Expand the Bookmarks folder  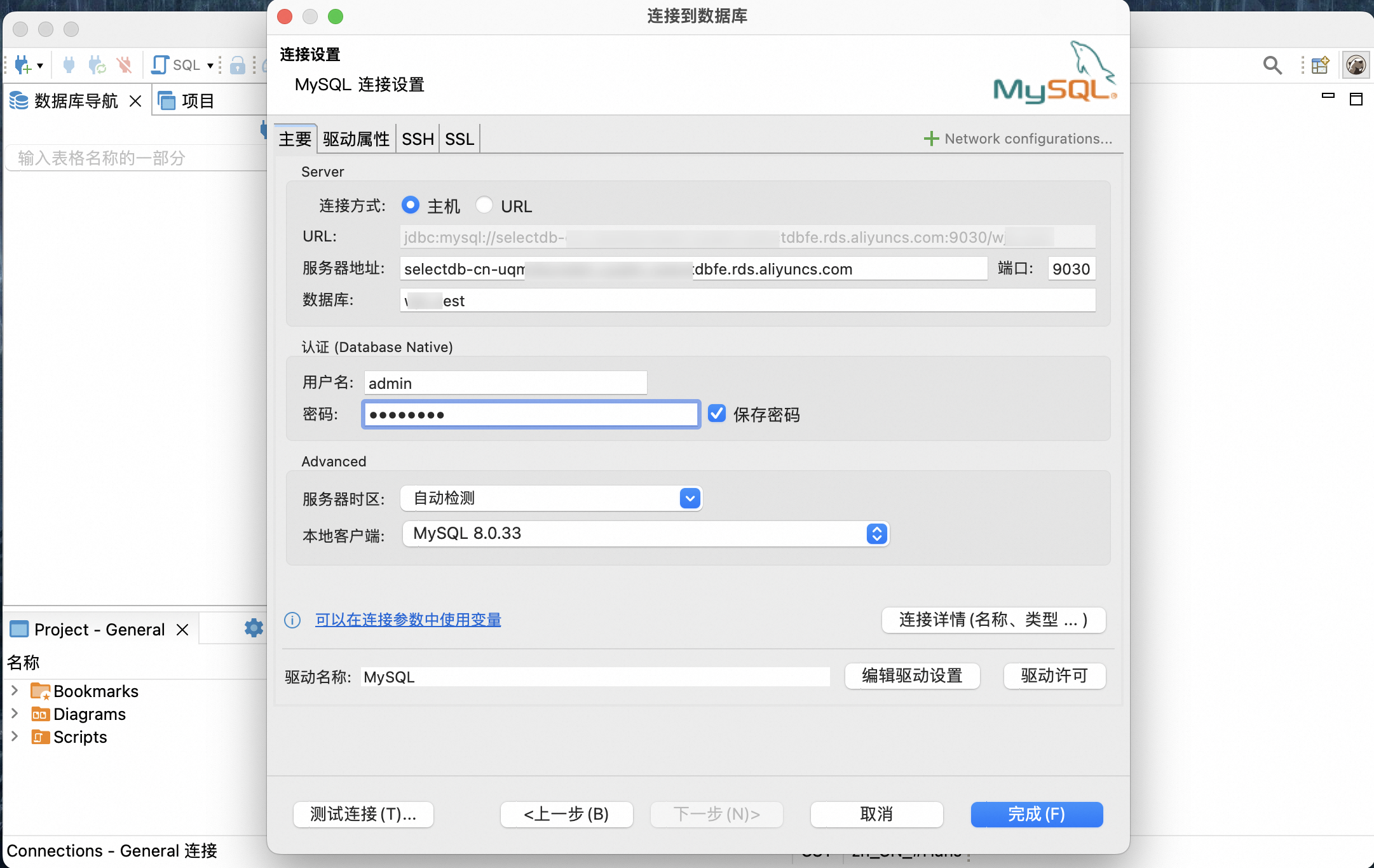coord(15,691)
